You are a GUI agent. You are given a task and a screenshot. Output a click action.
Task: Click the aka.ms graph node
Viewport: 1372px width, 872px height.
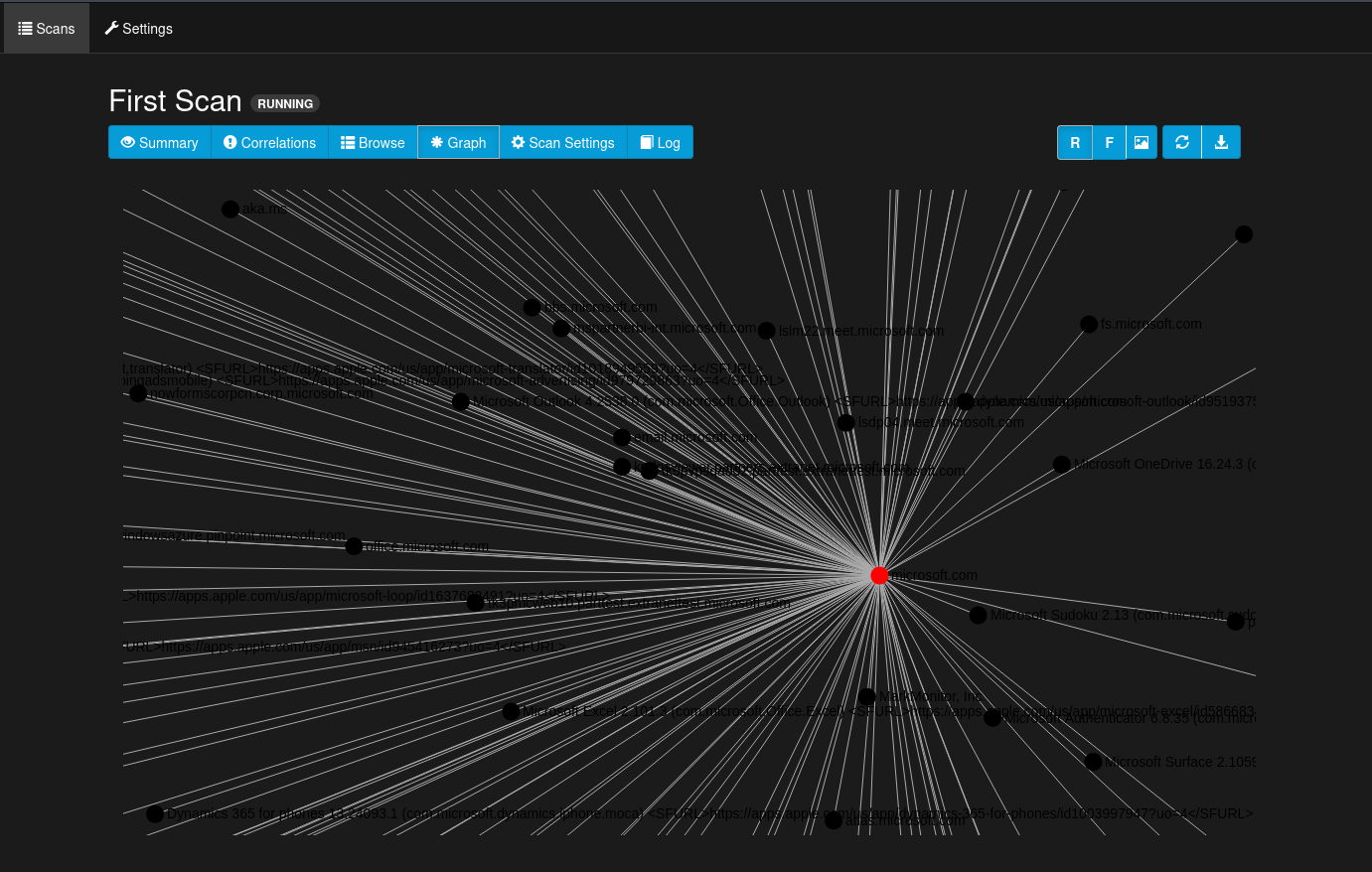click(230, 209)
